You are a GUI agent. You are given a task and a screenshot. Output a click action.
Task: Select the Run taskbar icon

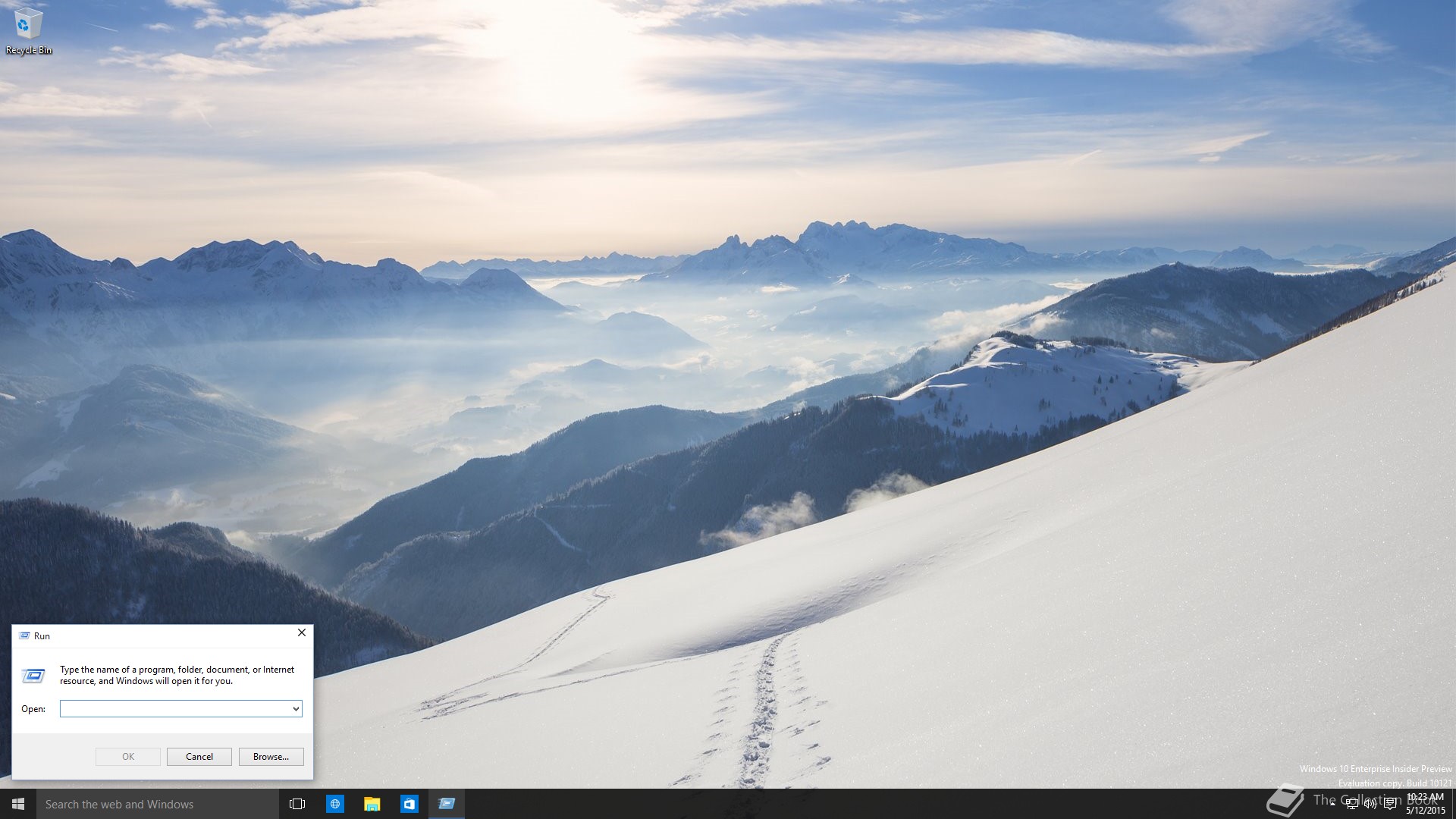click(447, 804)
